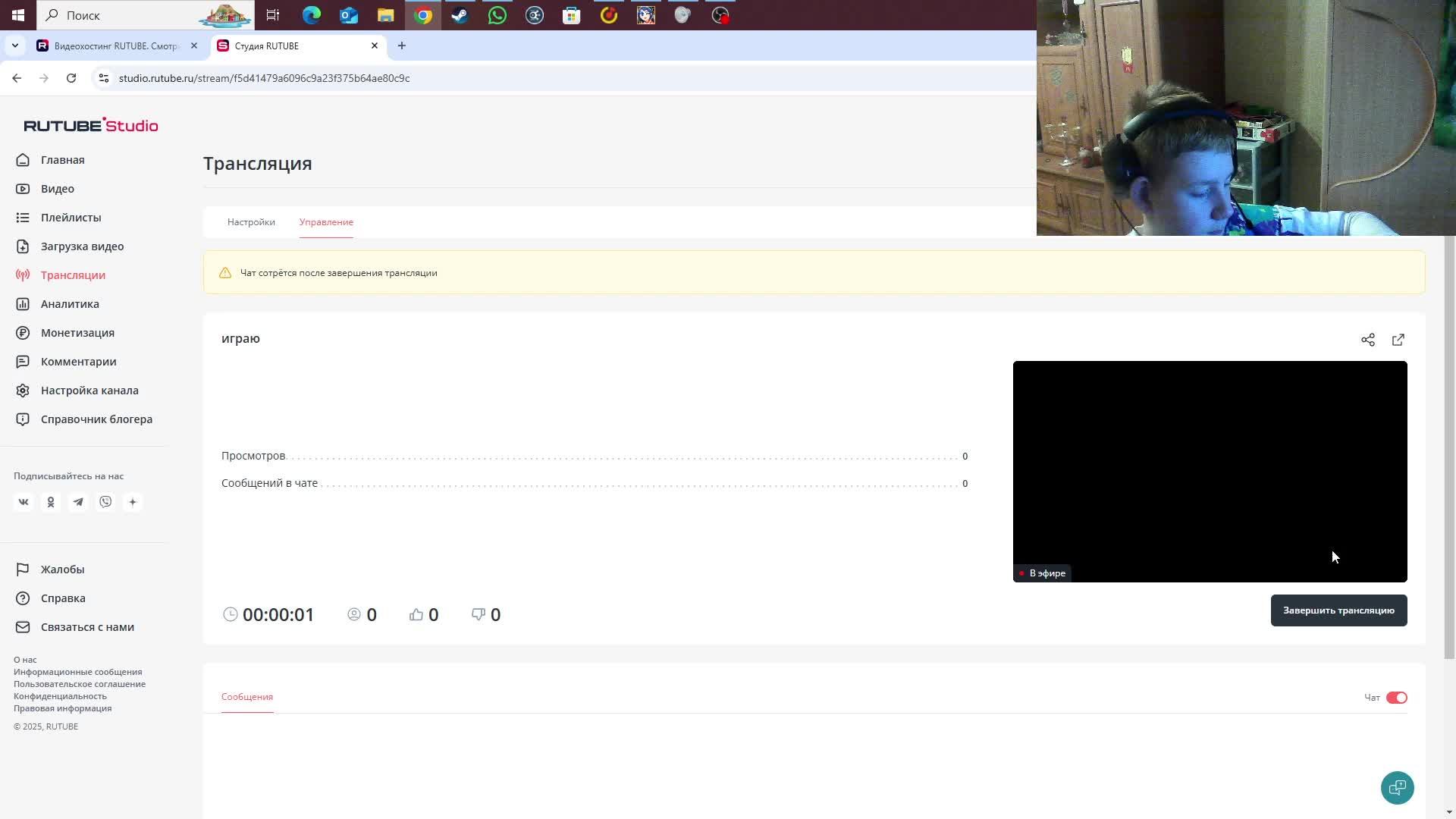Open the Информационные сообщения link
This screenshot has height=819, width=1456.
click(78, 672)
